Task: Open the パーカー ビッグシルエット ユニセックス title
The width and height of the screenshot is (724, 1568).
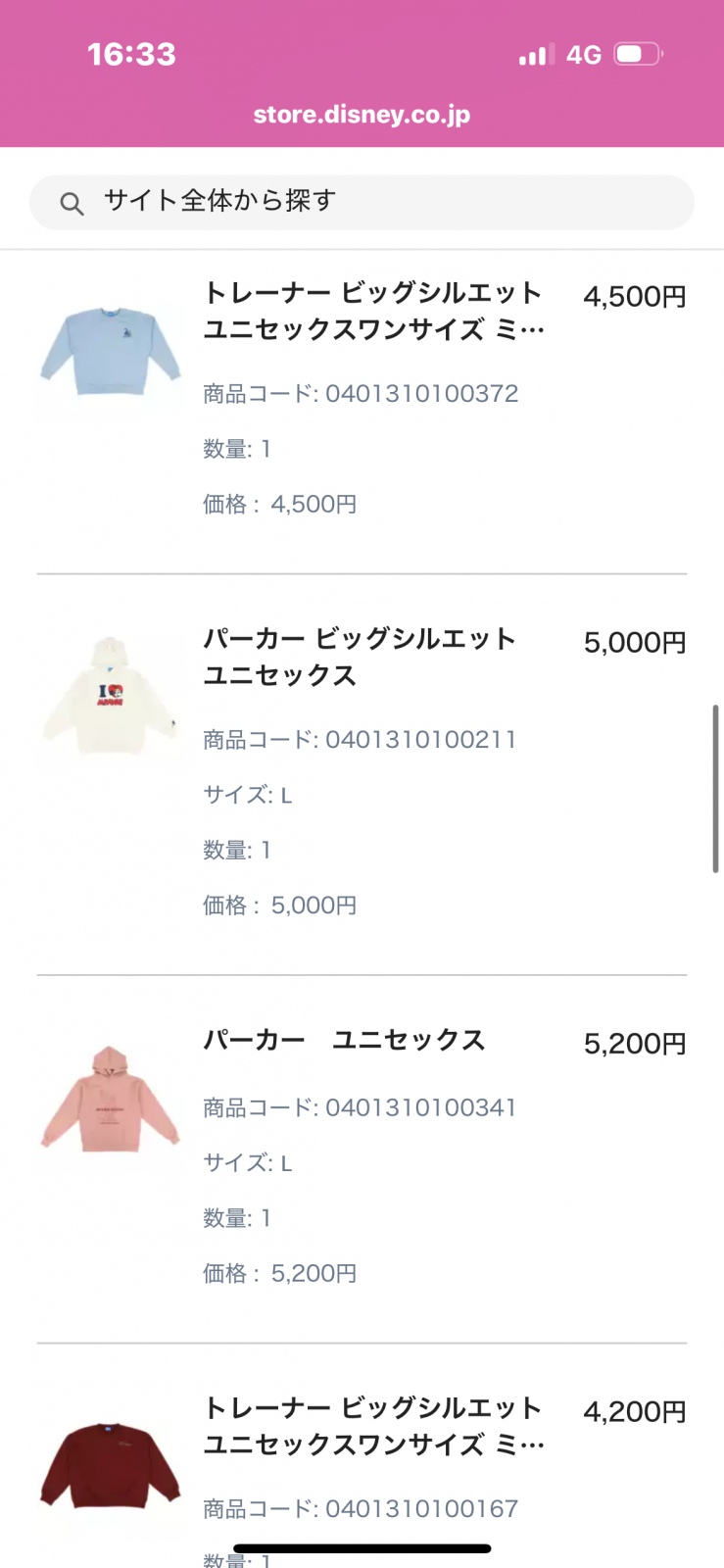Action: point(360,657)
